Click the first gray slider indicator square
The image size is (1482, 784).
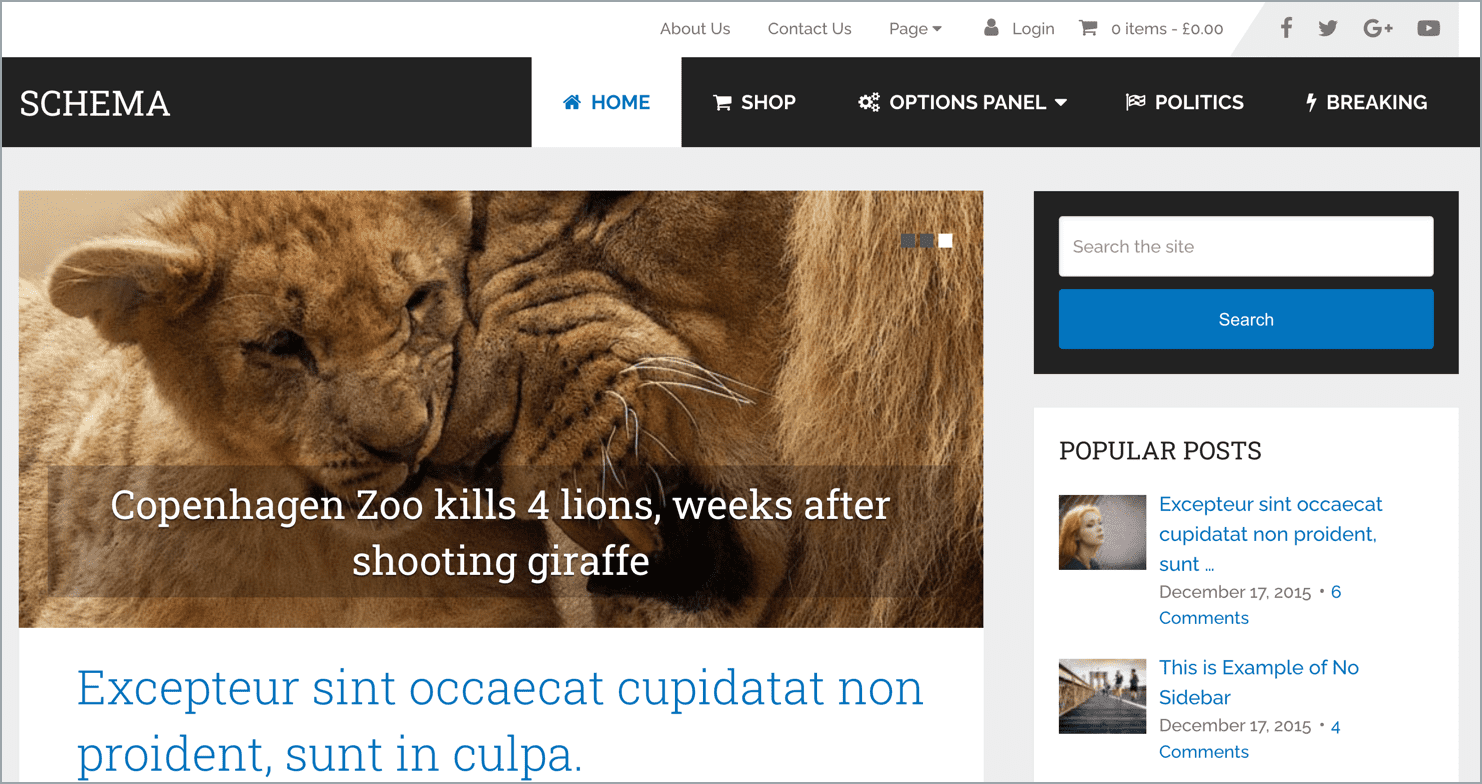tap(907, 240)
